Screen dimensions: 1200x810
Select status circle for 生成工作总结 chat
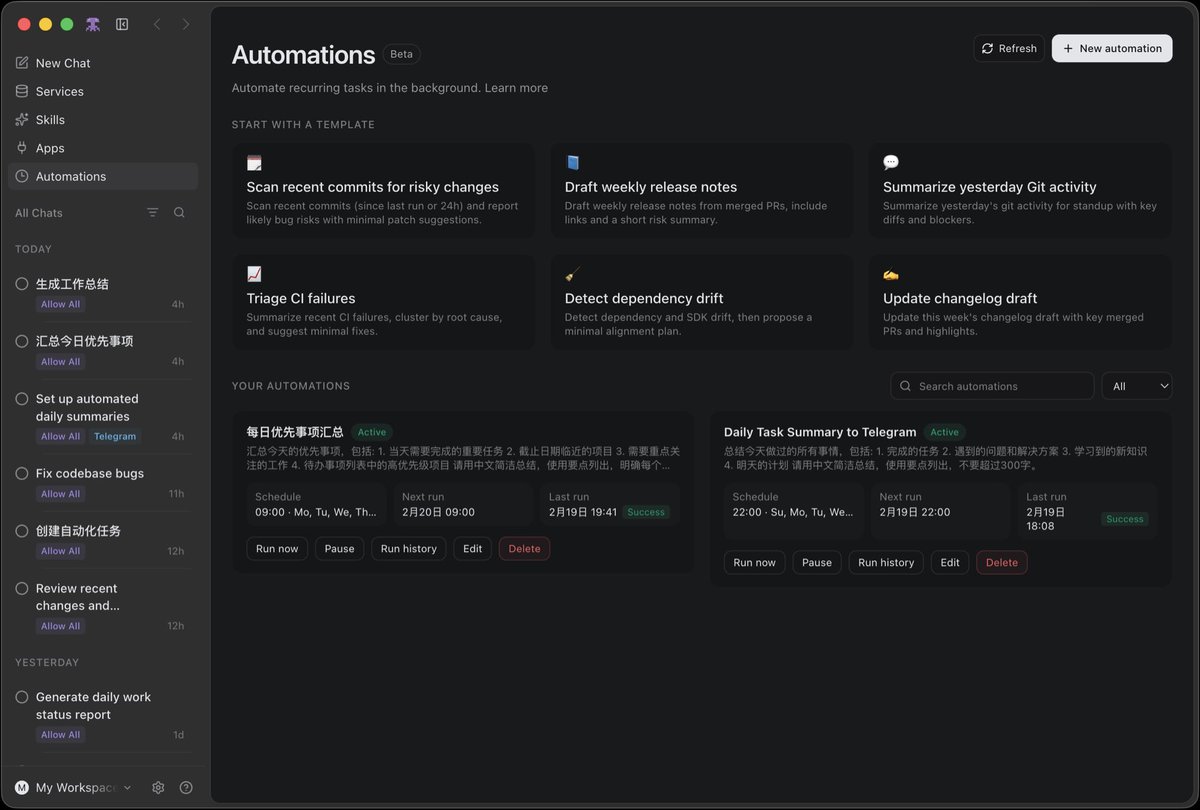tap(22, 284)
